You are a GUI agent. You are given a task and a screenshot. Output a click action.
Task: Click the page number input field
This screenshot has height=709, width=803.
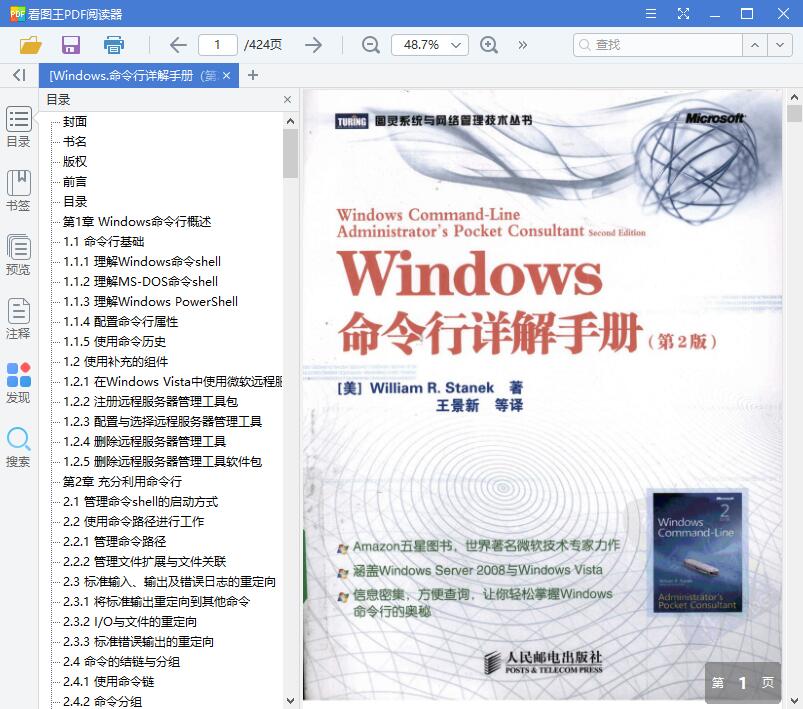[218, 45]
